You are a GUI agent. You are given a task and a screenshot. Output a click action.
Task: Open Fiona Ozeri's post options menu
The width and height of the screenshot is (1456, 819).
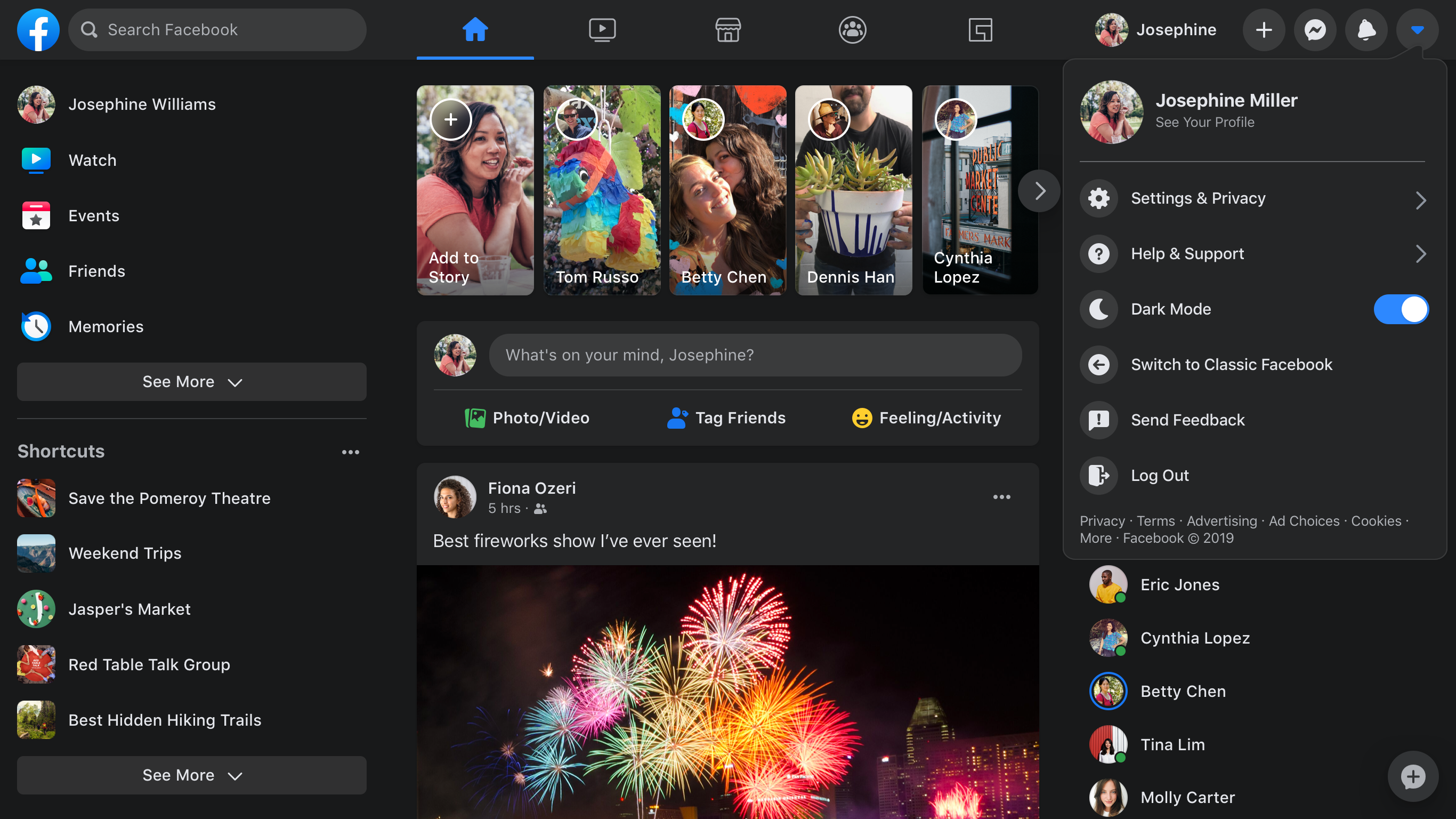point(1001,496)
